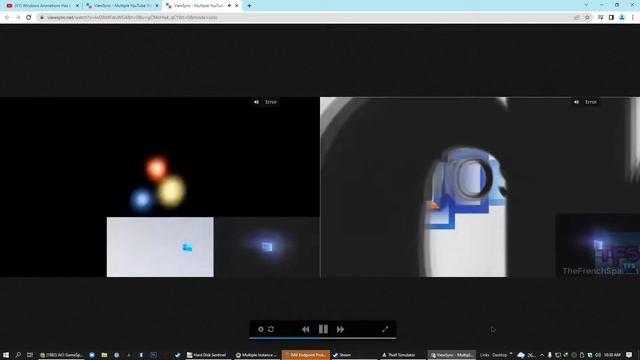Open the Chrome profile avatar

[x=622, y=18]
